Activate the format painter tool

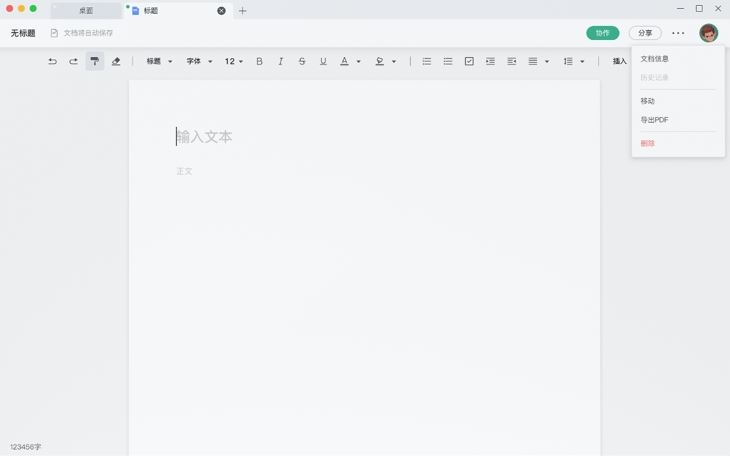click(x=95, y=61)
